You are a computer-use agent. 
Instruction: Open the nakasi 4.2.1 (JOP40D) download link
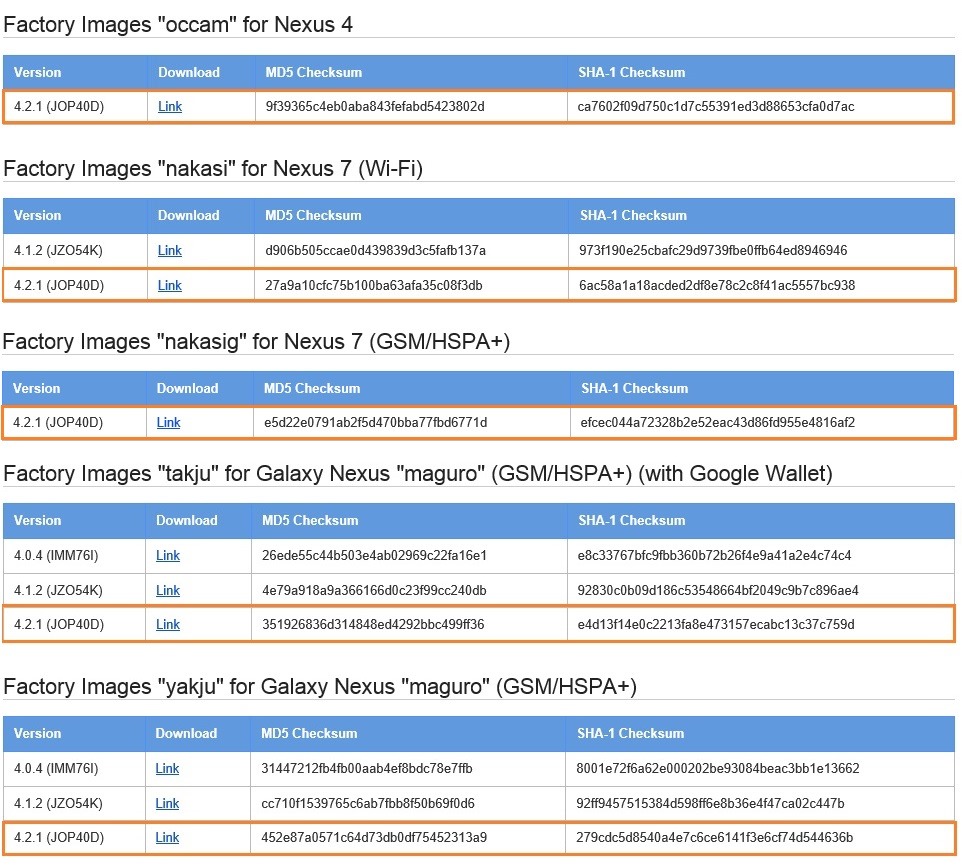pos(170,286)
